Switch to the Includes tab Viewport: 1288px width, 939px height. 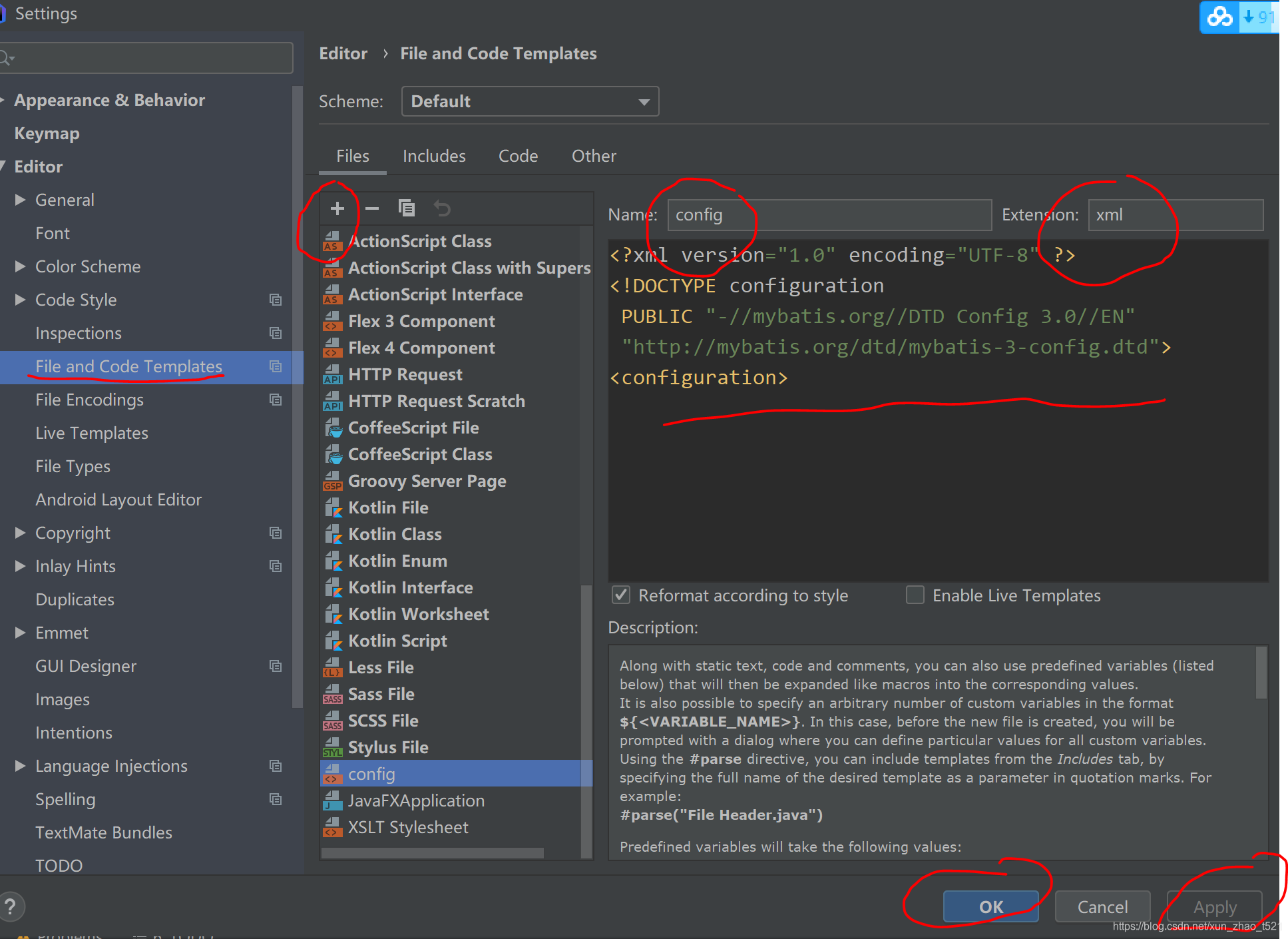pyautogui.click(x=434, y=155)
